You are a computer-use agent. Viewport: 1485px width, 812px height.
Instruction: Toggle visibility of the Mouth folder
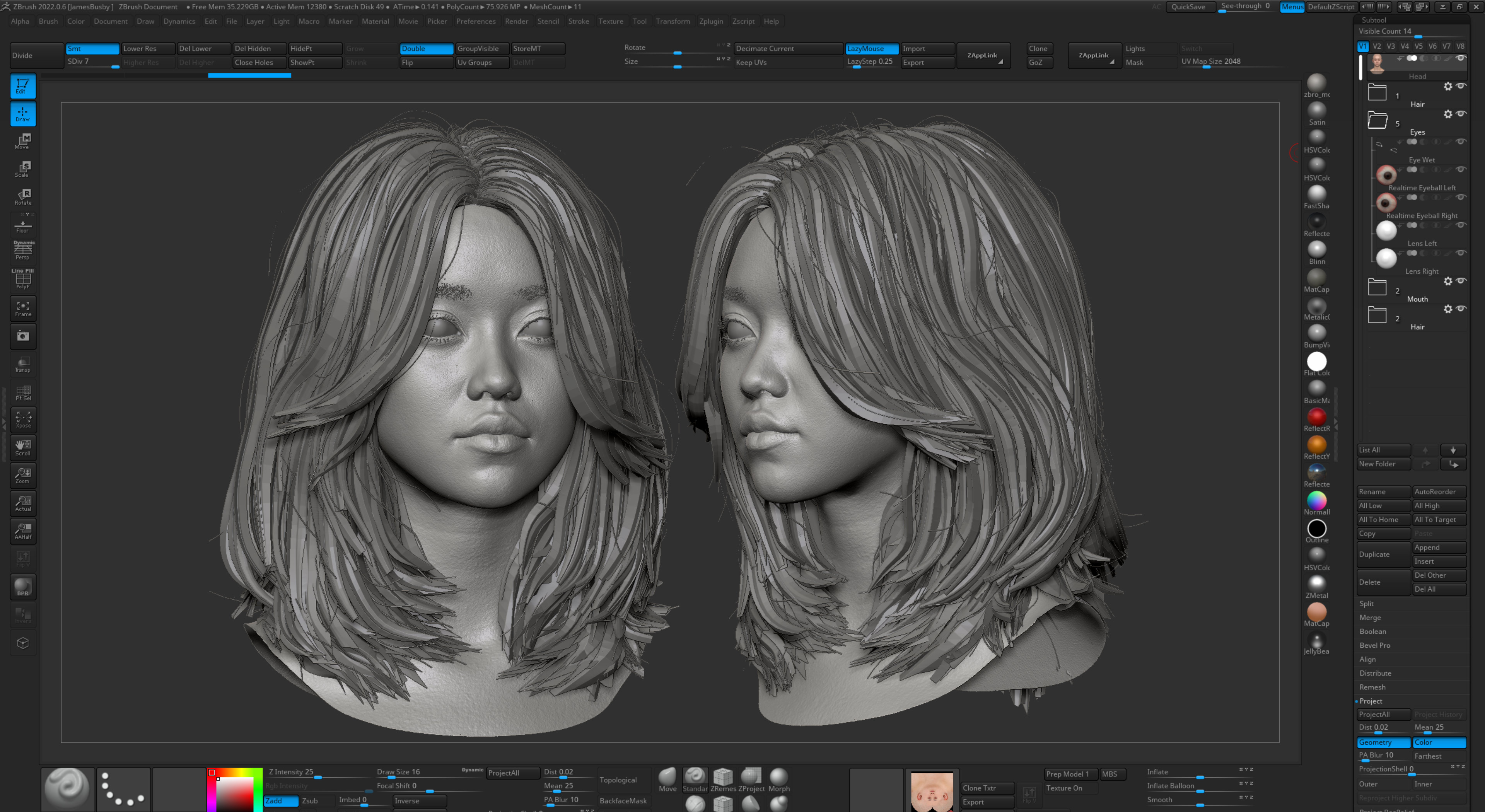pyautogui.click(x=1460, y=281)
